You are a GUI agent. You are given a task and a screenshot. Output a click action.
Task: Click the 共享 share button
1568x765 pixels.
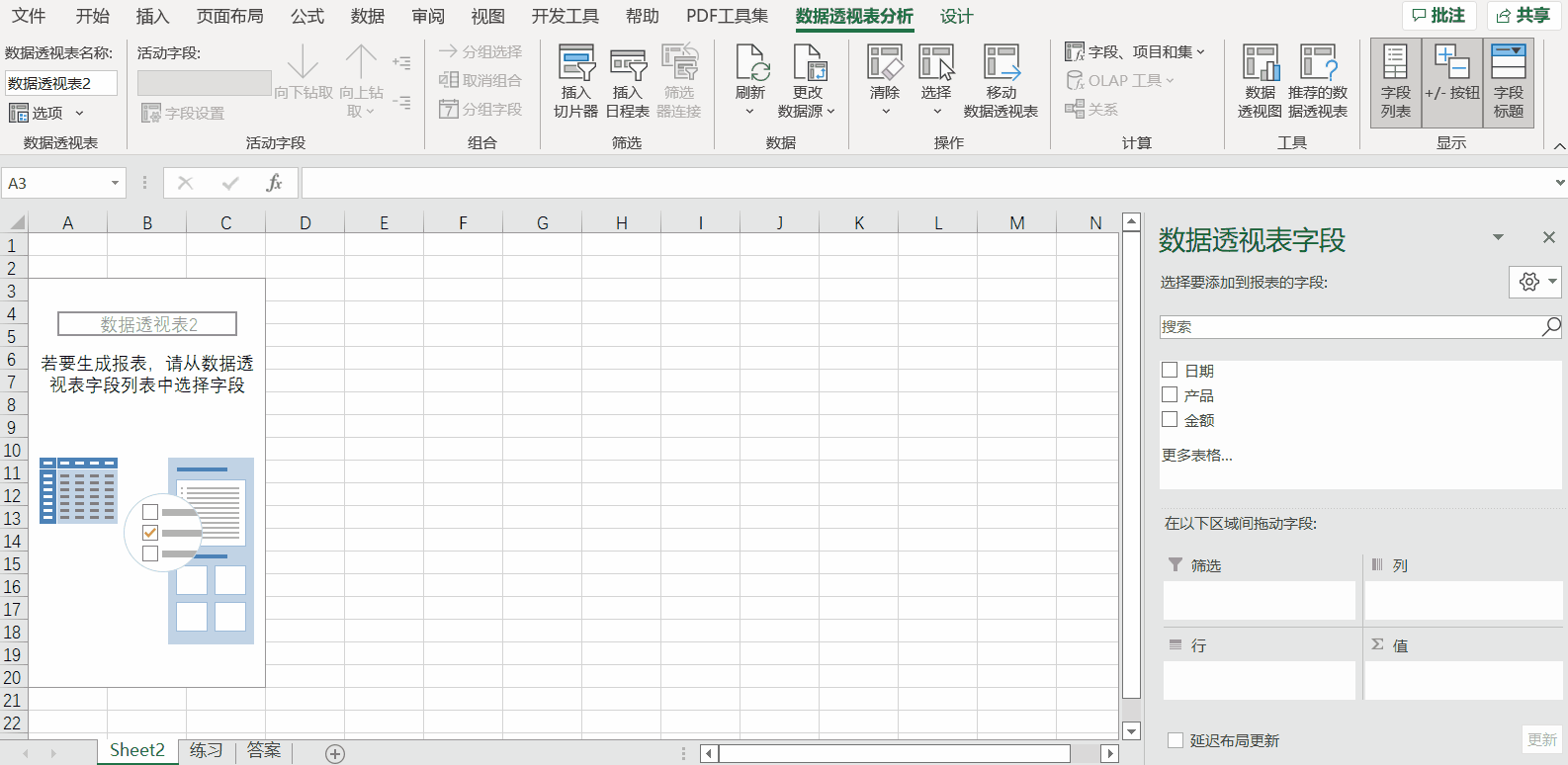pyautogui.click(x=1523, y=15)
